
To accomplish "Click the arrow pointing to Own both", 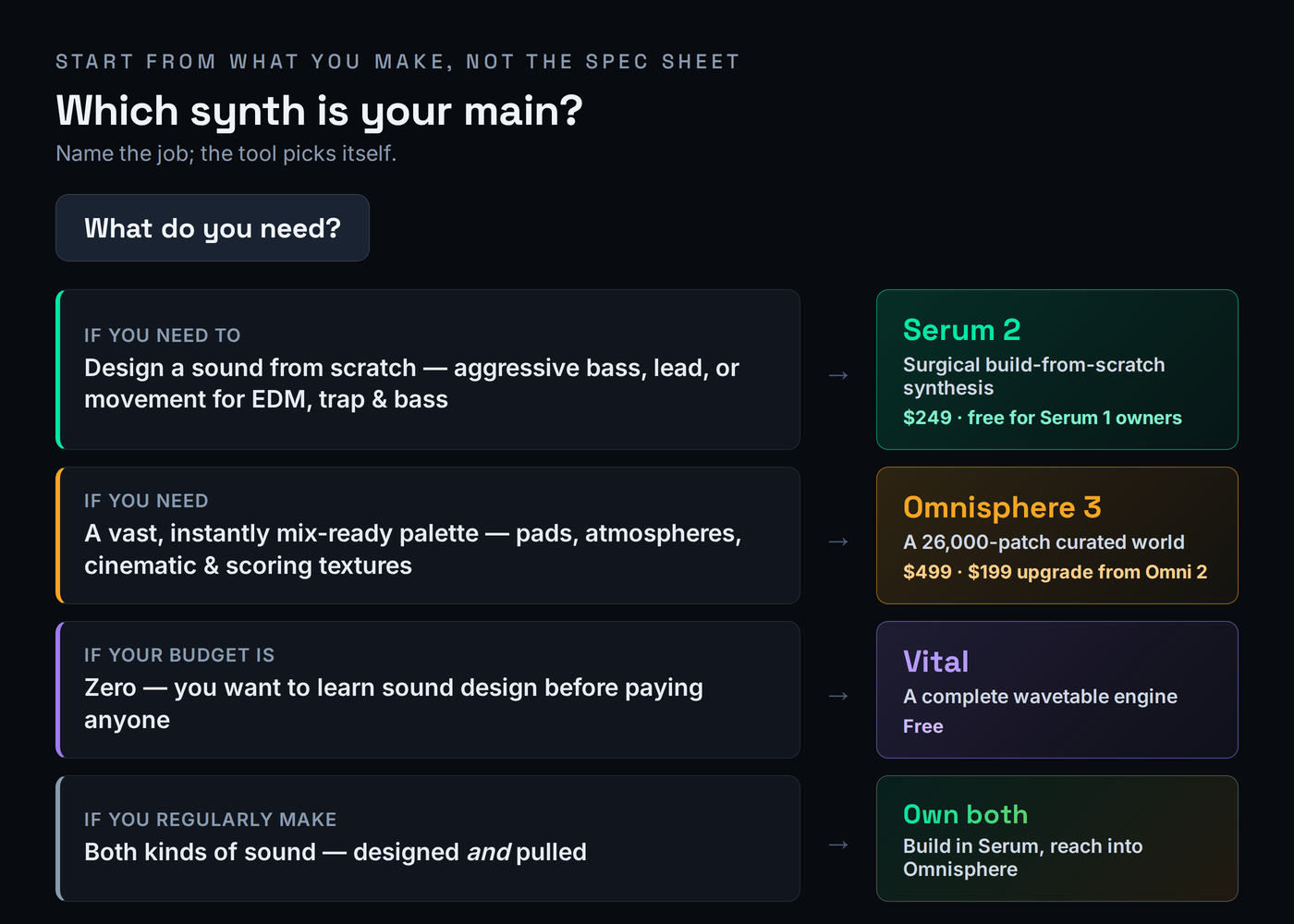I will pyautogui.click(x=838, y=845).
